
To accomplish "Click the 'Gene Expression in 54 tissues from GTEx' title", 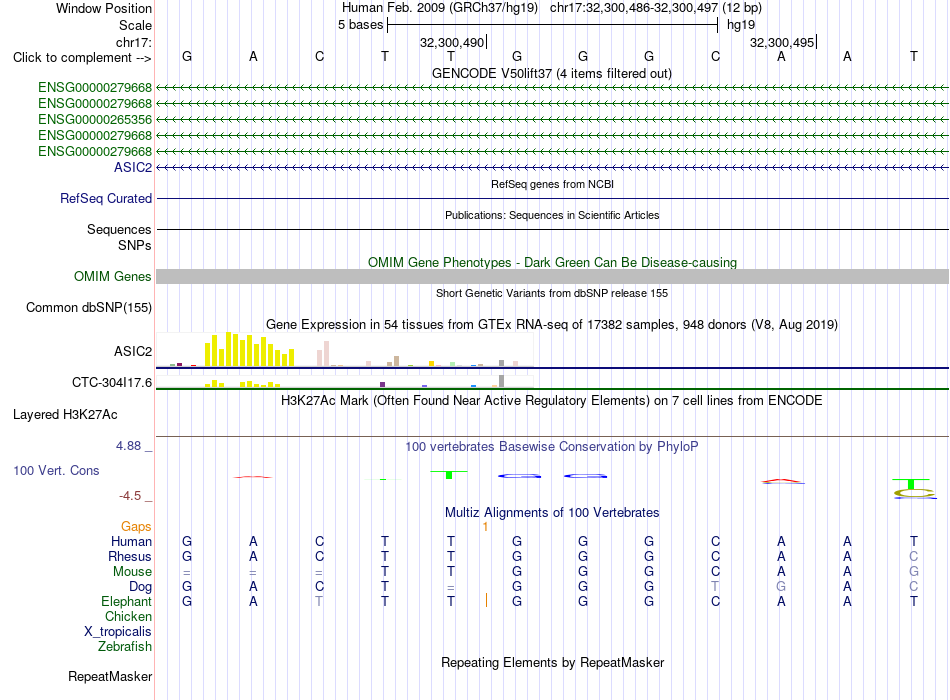I will [x=552, y=324].
